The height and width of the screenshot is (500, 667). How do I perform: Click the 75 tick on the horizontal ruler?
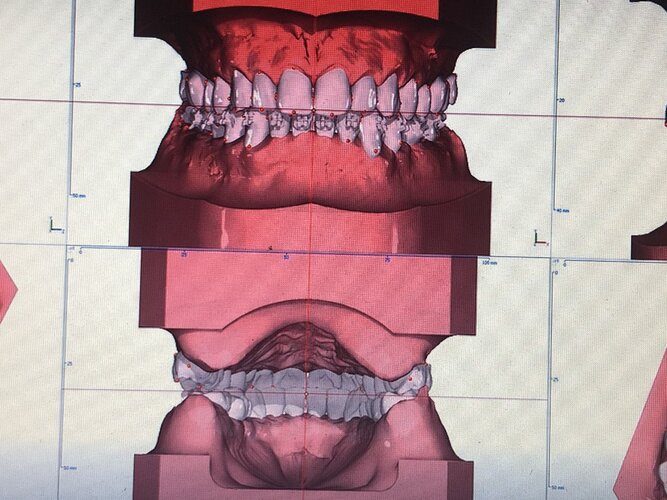point(388,260)
